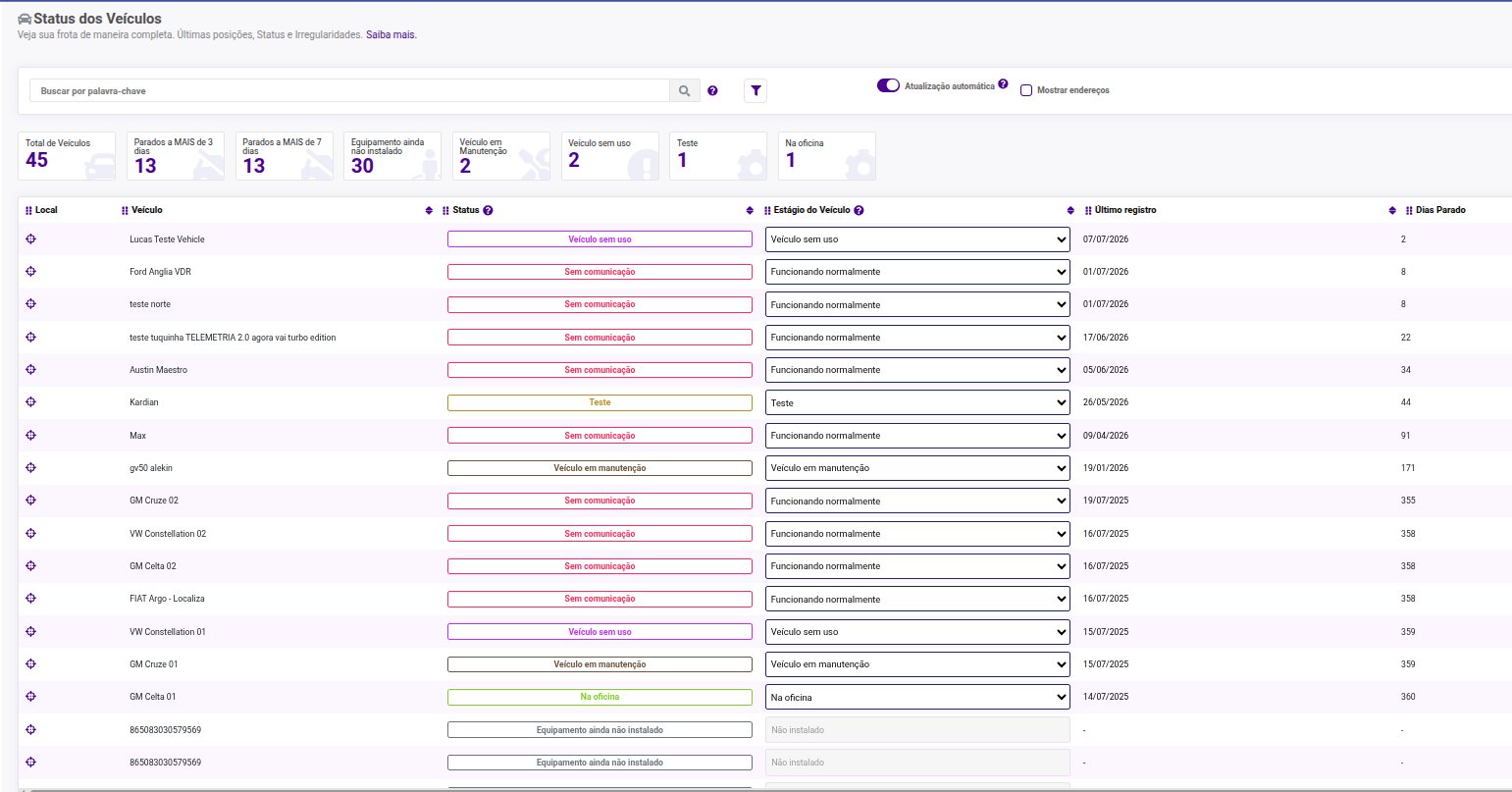
Task: Click Veículo sem uso status badge for Lucas
Action: (x=600, y=239)
